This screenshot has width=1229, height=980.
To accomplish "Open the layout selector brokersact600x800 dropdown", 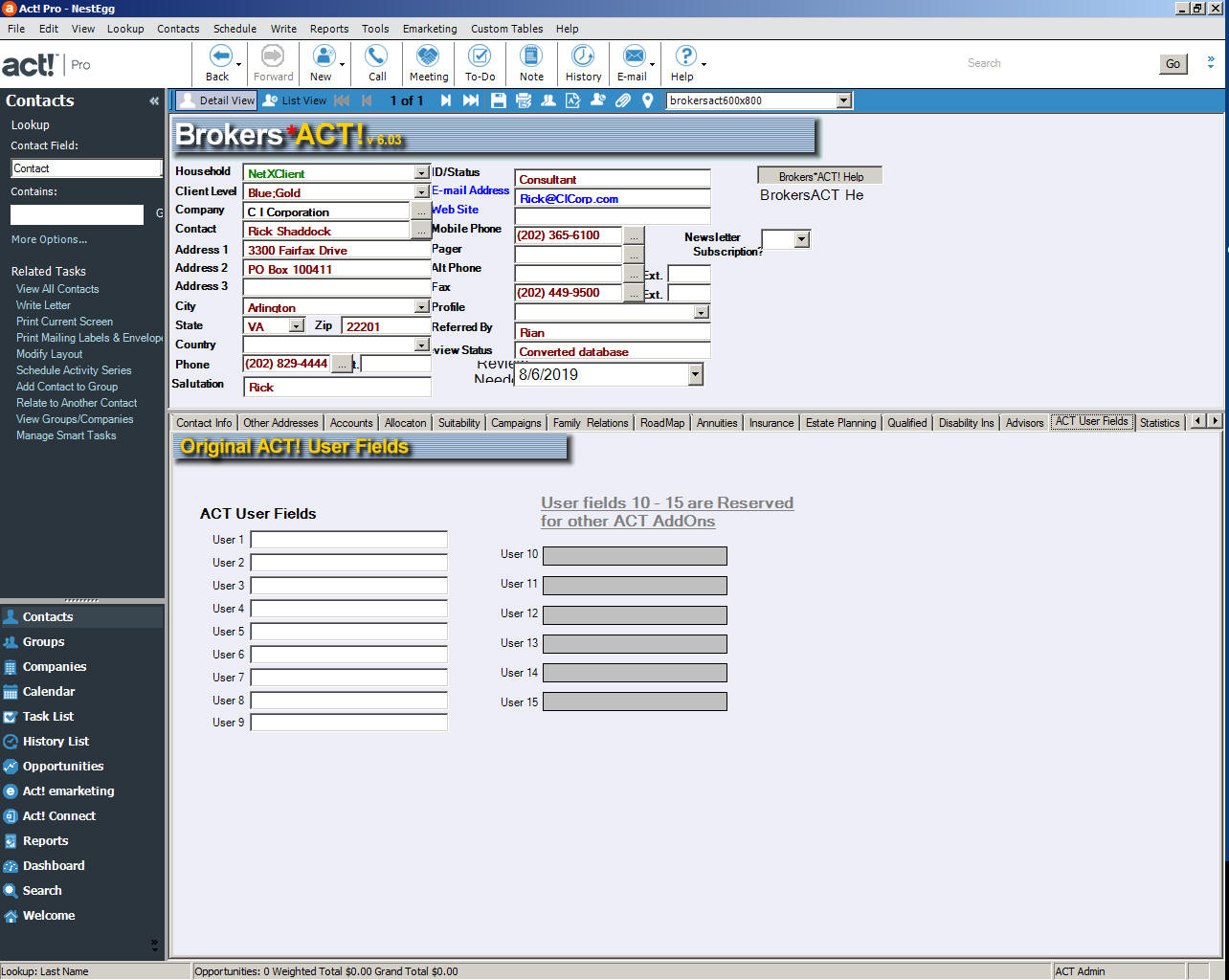I will 843,100.
